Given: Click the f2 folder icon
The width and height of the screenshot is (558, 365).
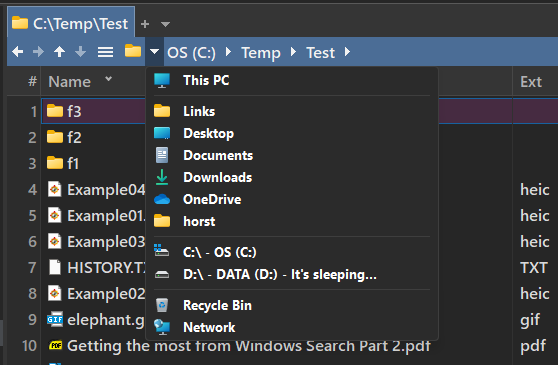Looking at the screenshot, I should 55,137.
